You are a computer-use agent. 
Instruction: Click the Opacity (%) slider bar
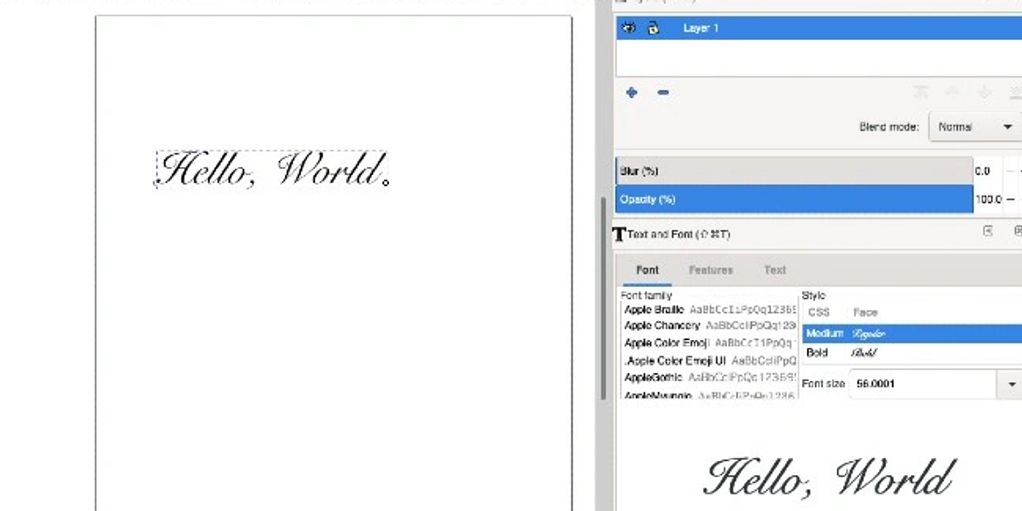pyautogui.click(x=795, y=199)
